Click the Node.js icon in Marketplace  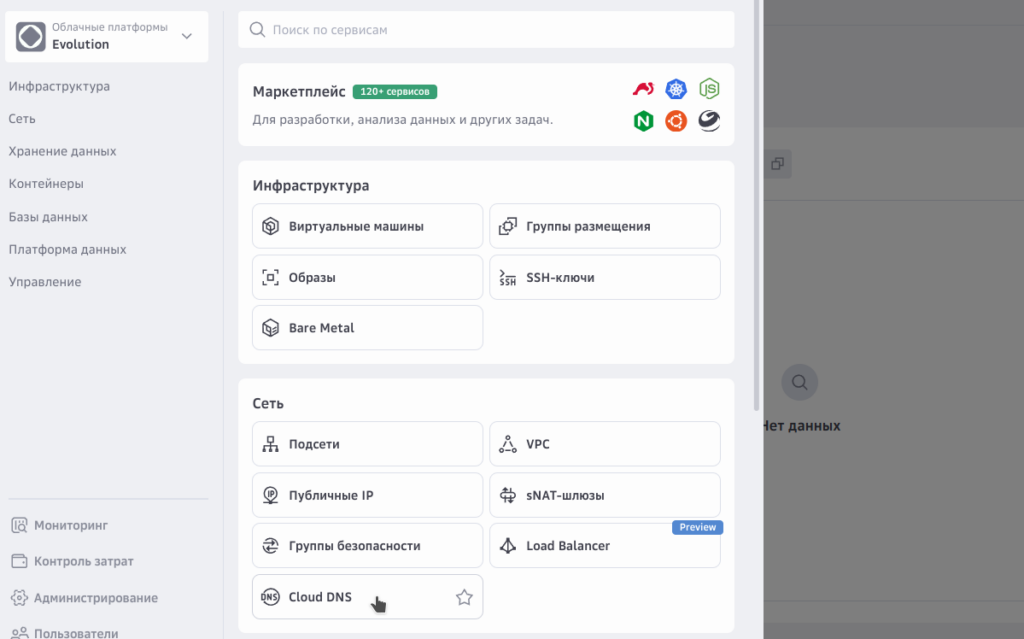coord(709,89)
